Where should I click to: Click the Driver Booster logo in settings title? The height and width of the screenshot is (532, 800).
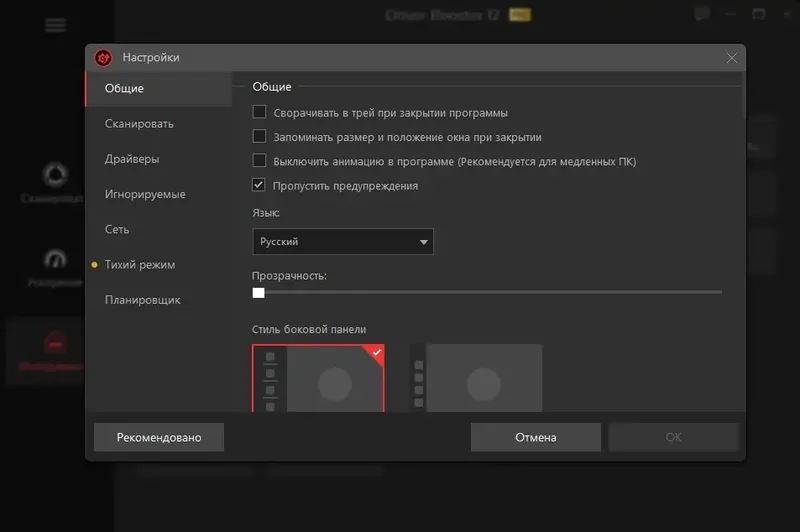pyautogui.click(x=103, y=58)
